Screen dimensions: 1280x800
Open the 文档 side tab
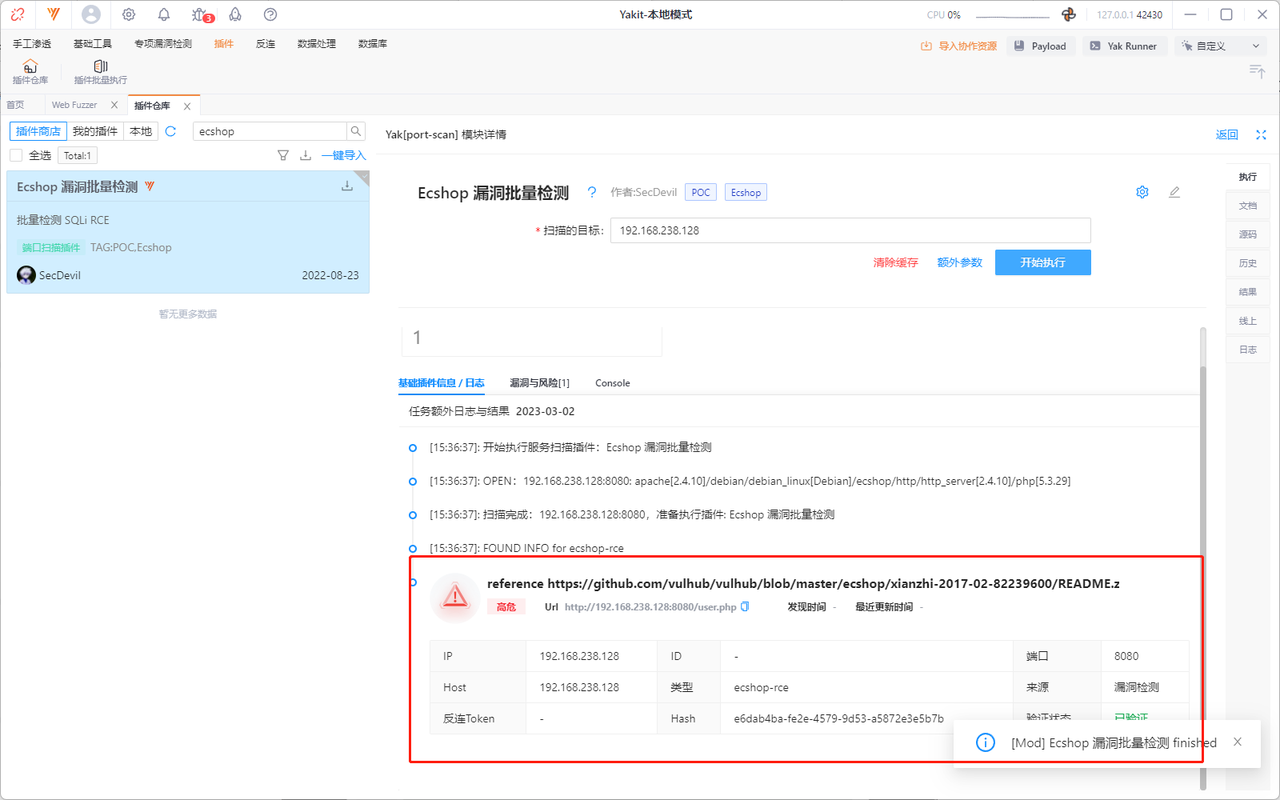1248,205
